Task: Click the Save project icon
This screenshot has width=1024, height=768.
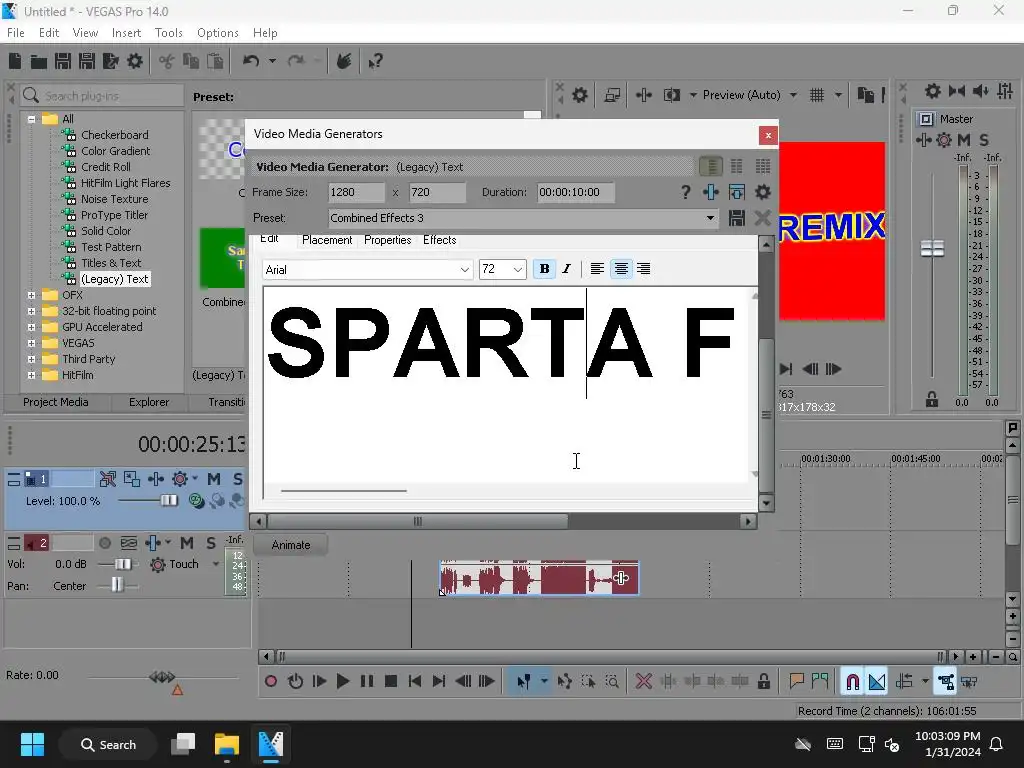Action: pos(63,61)
